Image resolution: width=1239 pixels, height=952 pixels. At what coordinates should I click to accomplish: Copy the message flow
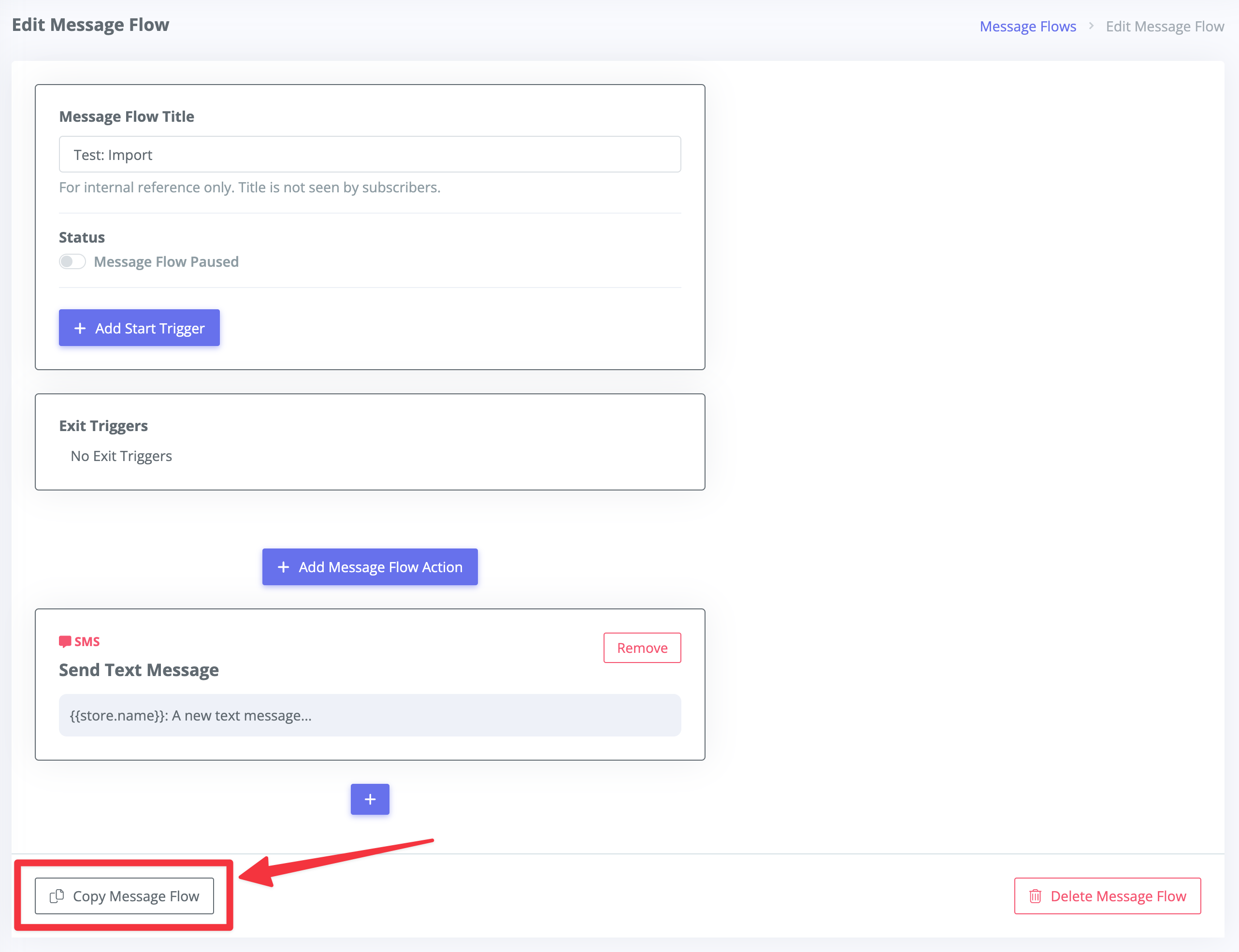[x=124, y=896]
